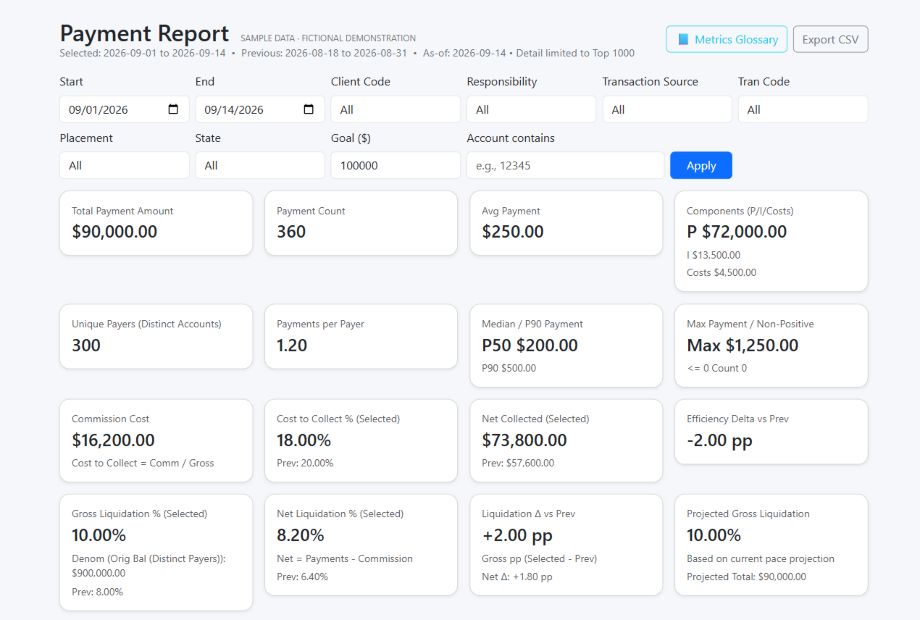This screenshot has width=920, height=620.
Task: Click the Net Collected value $73,800.00
Action: pyautogui.click(x=524, y=440)
